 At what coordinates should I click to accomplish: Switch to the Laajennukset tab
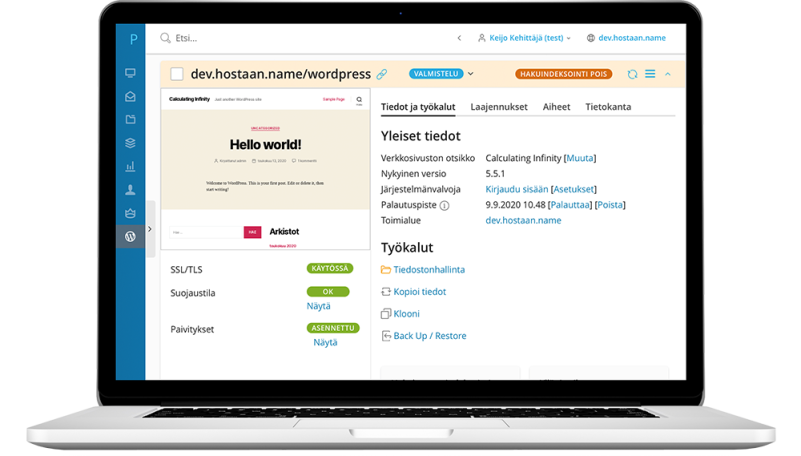[x=499, y=107]
